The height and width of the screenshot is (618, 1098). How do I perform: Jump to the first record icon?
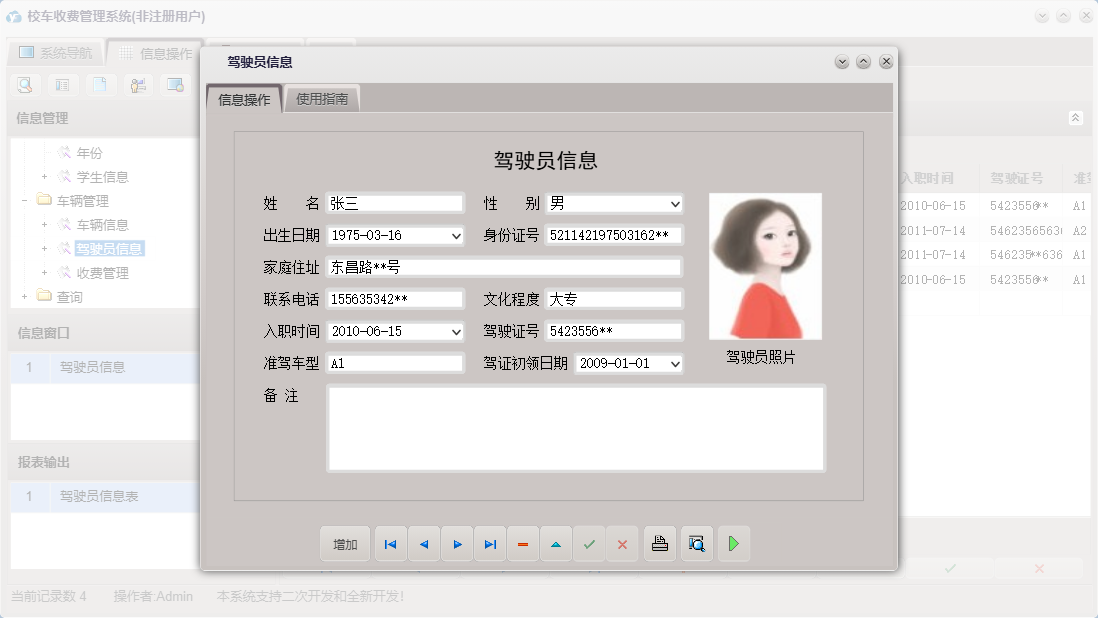390,543
